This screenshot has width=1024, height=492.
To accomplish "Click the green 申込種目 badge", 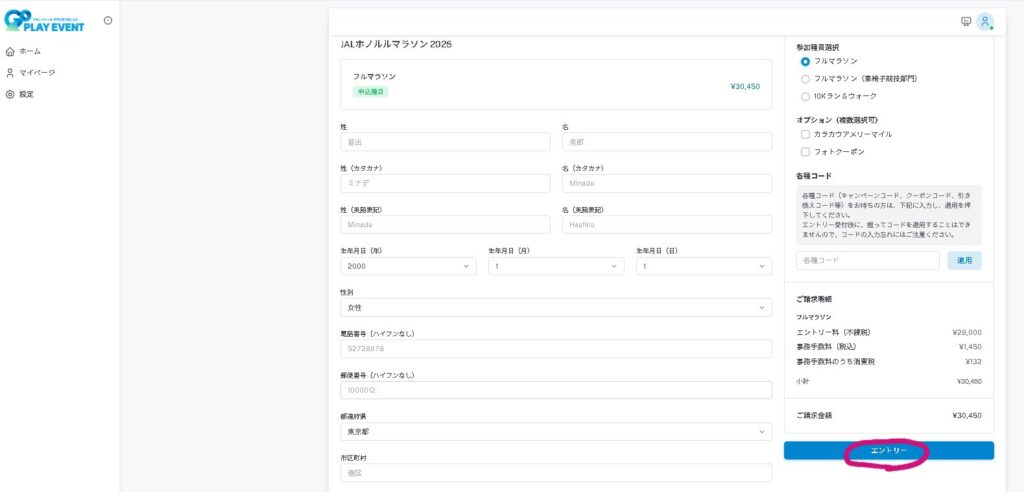I will [371, 92].
